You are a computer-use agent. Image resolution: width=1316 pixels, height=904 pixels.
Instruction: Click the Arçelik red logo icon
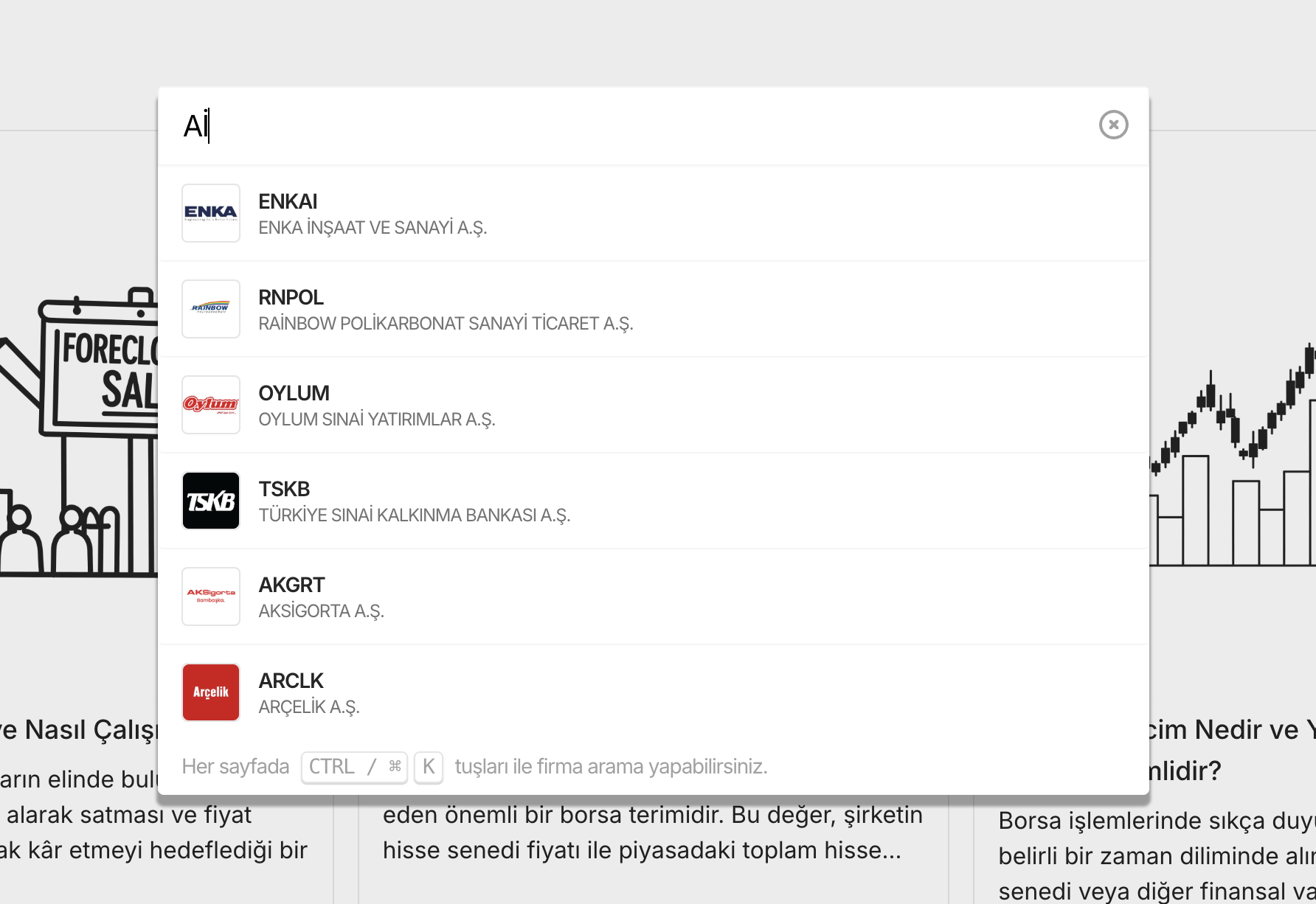[211, 692]
